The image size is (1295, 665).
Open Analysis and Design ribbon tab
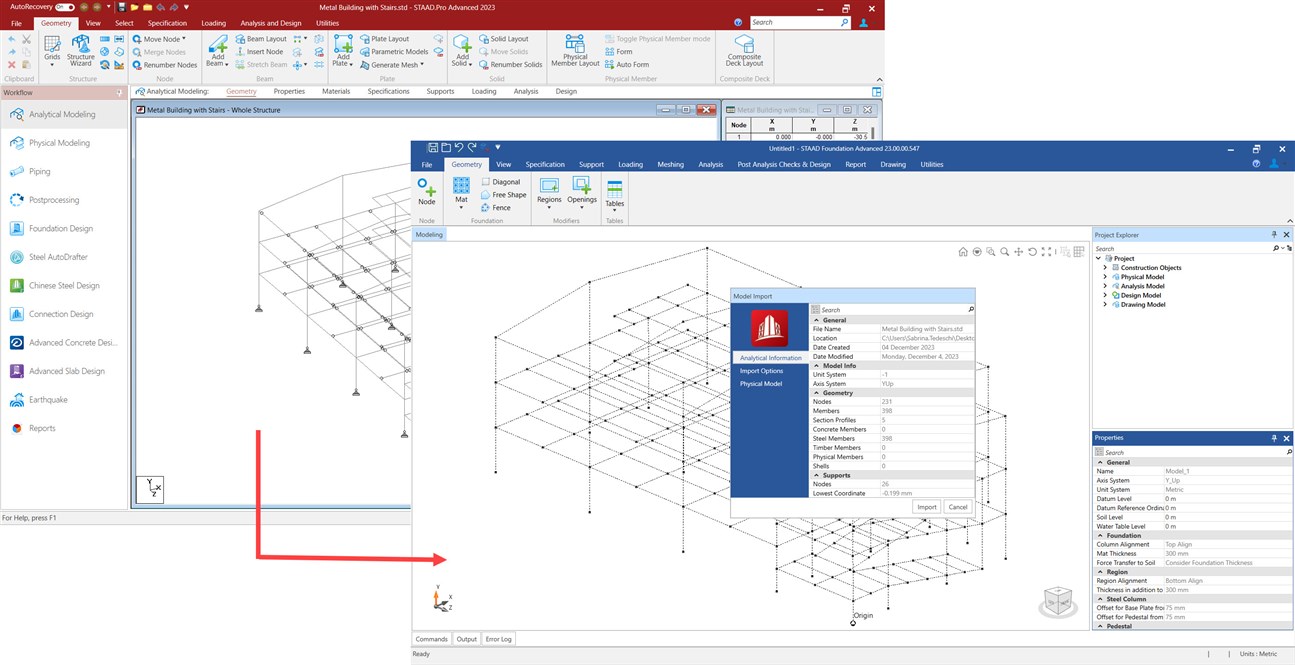[x=270, y=22]
